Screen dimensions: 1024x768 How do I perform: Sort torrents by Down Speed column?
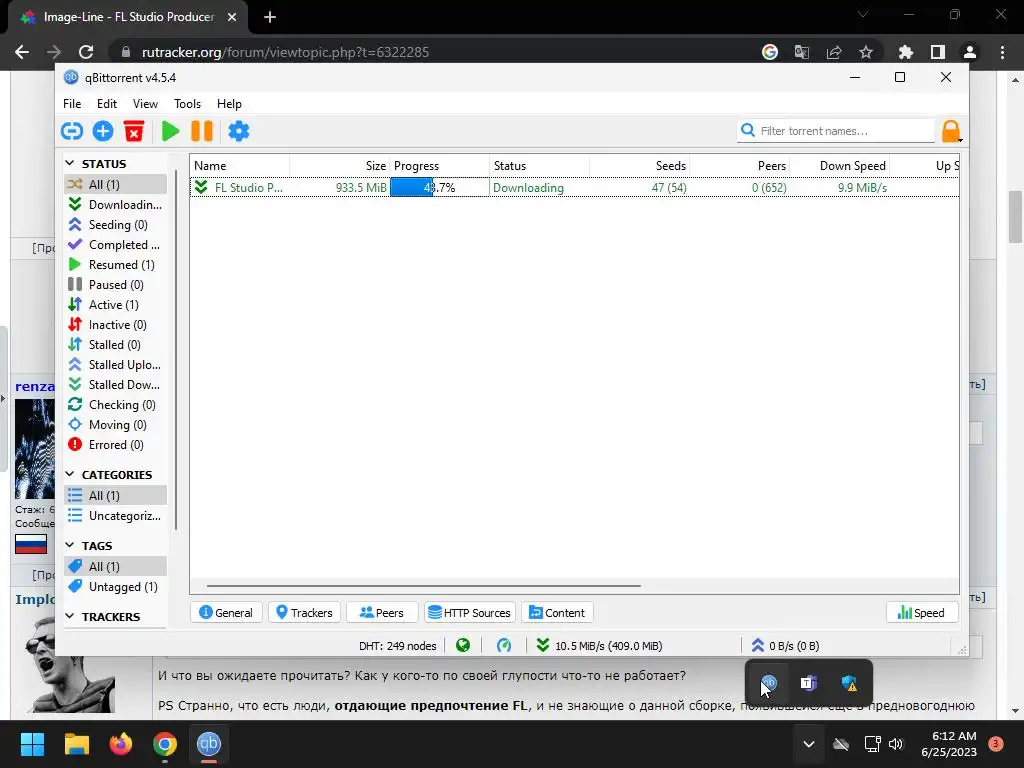click(839, 166)
